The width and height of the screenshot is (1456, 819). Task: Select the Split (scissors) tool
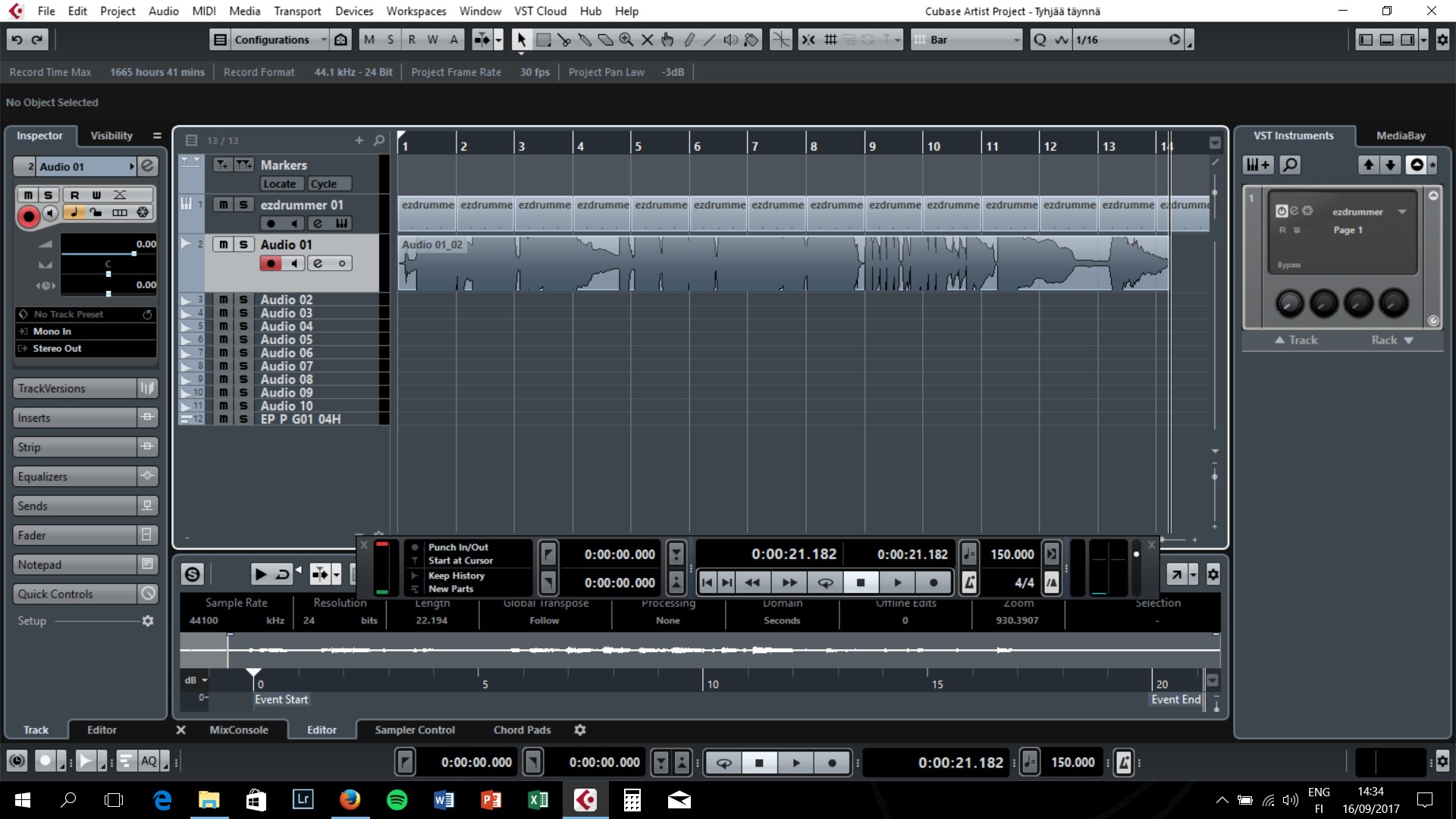(563, 39)
